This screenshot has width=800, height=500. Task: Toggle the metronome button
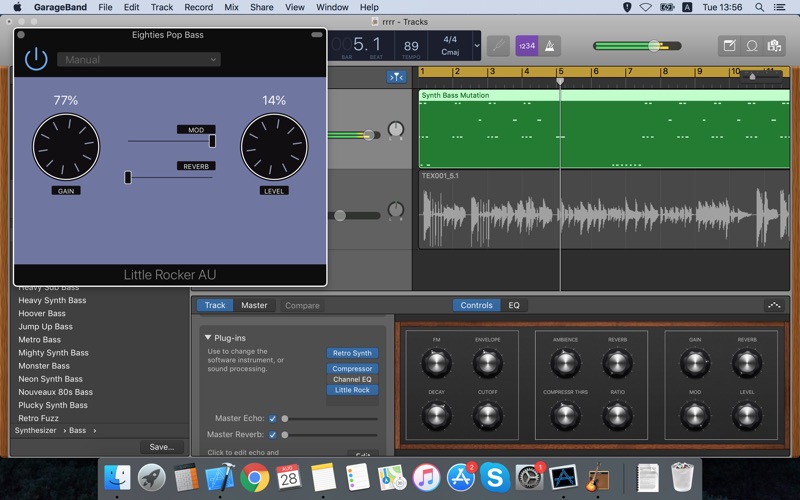[x=549, y=46]
